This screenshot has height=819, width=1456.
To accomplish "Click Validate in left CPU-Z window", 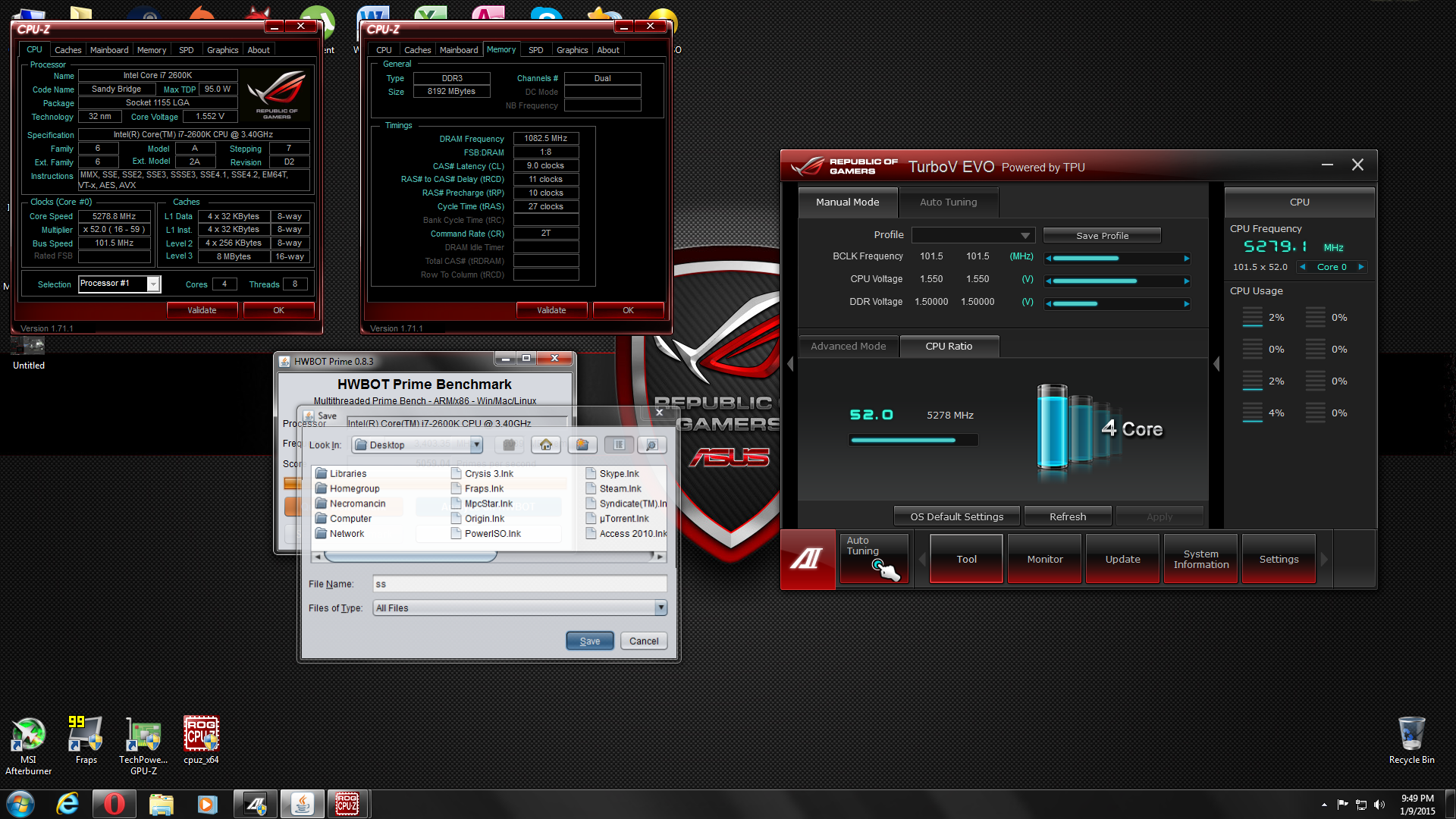I will click(202, 310).
